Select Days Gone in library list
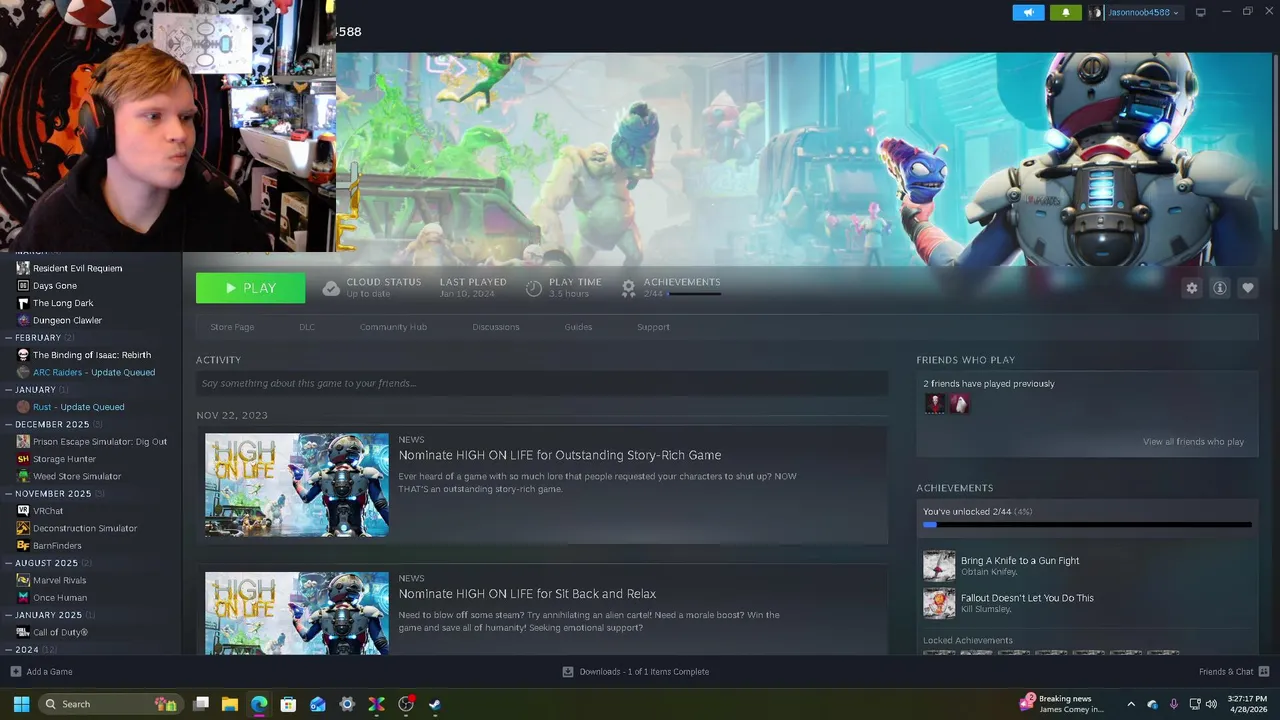Screen dimensions: 1280x720 pyautogui.click(x=55, y=285)
